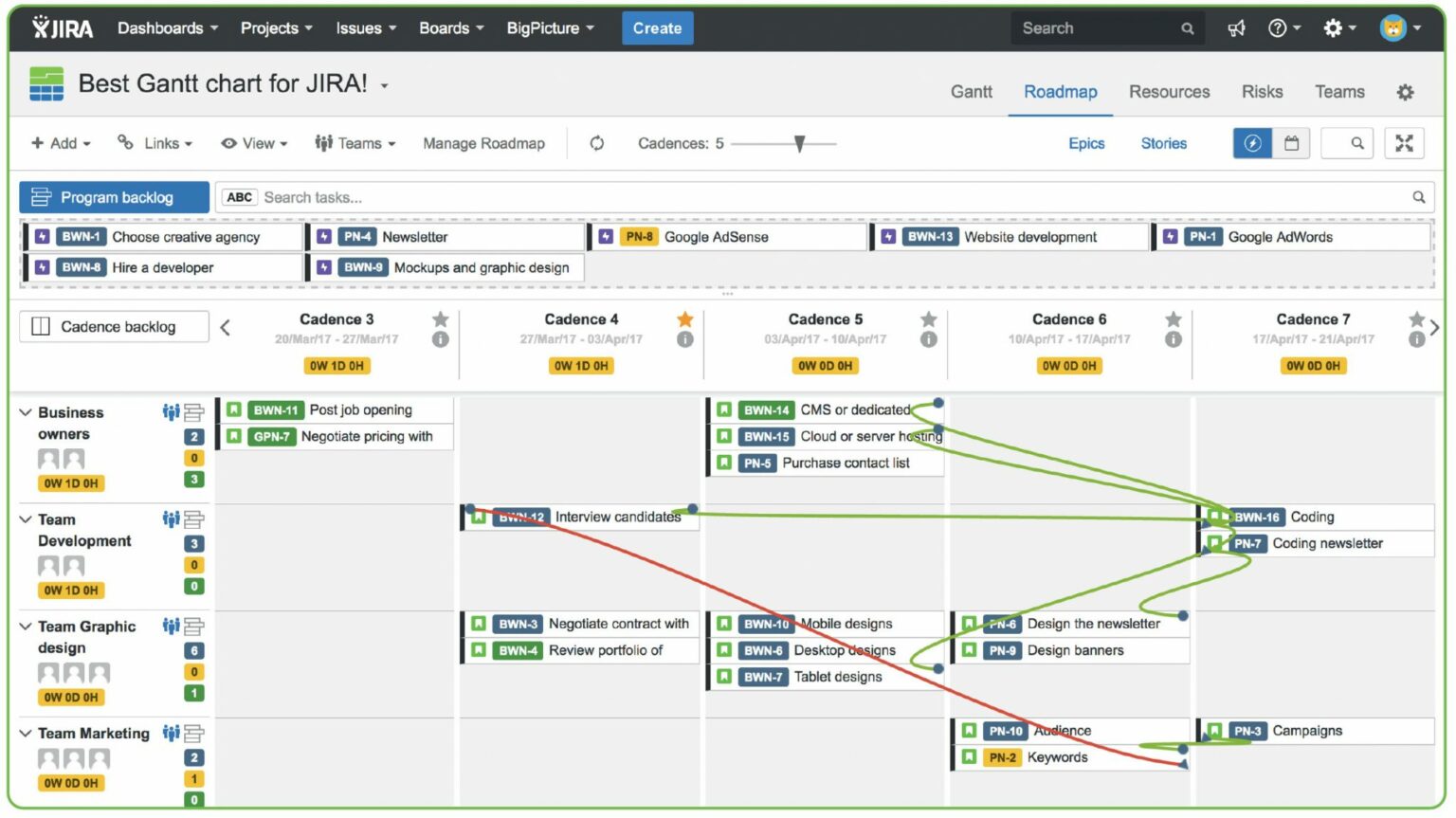Click the Manage Roadmap button

pyautogui.click(x=483, y=143)
